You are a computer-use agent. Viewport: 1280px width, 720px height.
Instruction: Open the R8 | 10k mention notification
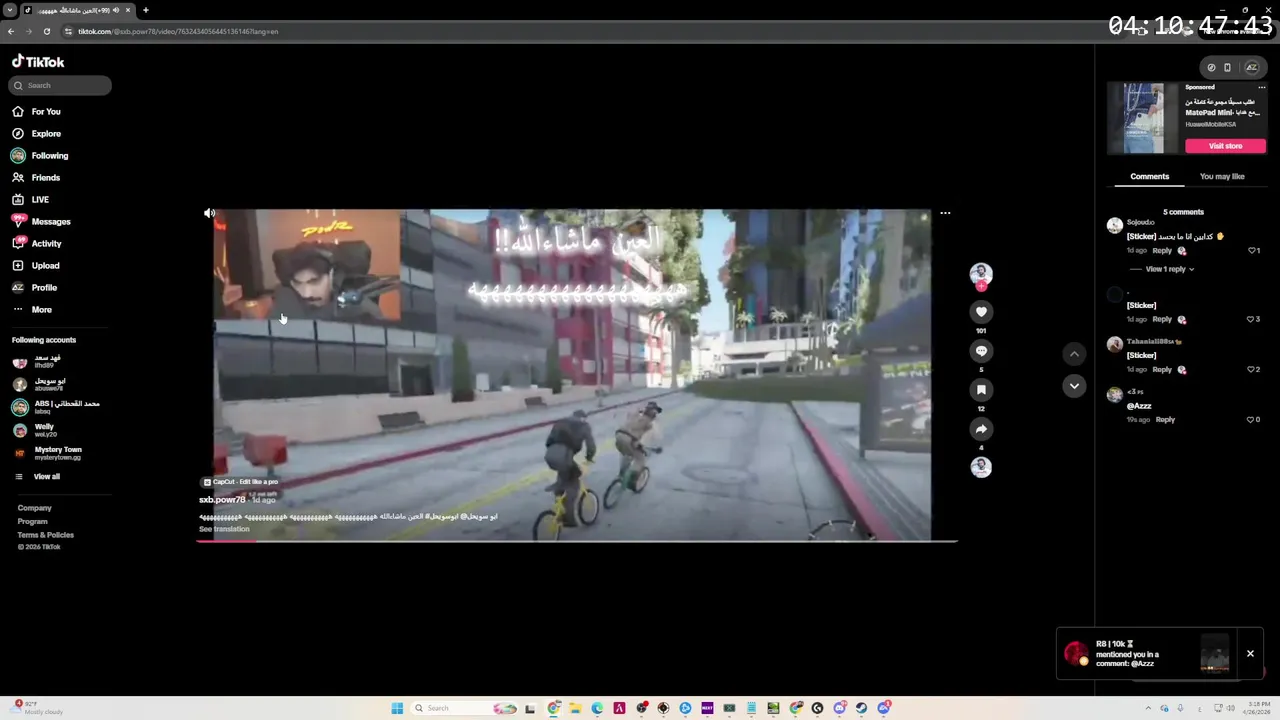(x=1146, y=653)
